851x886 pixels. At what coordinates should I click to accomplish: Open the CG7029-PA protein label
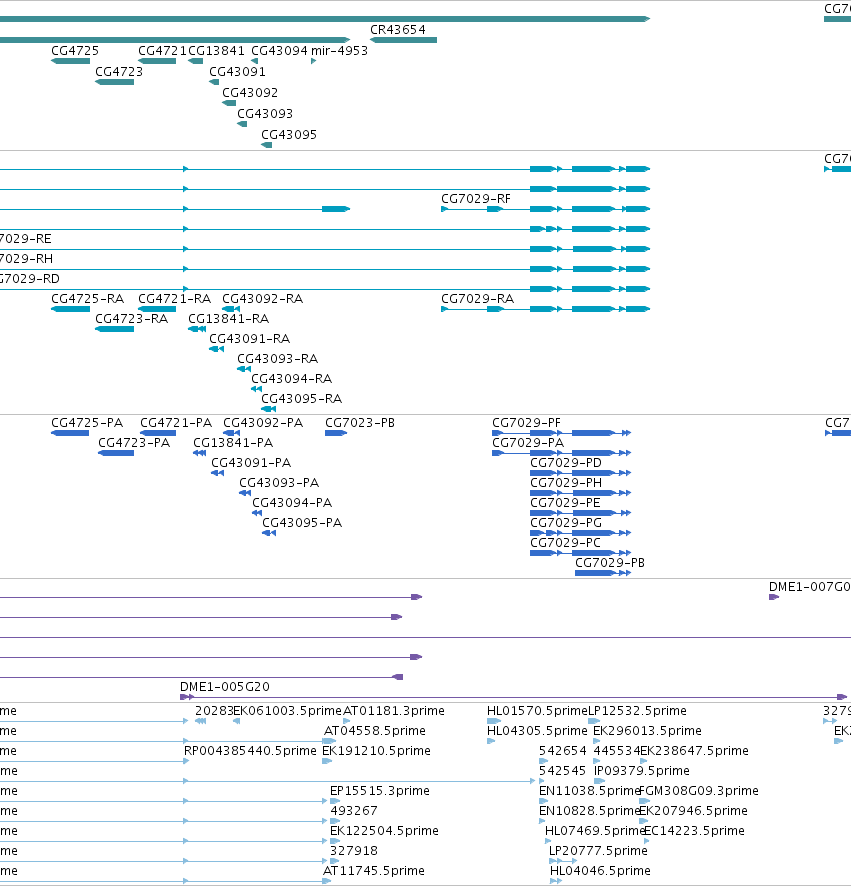tap(528, 443)
